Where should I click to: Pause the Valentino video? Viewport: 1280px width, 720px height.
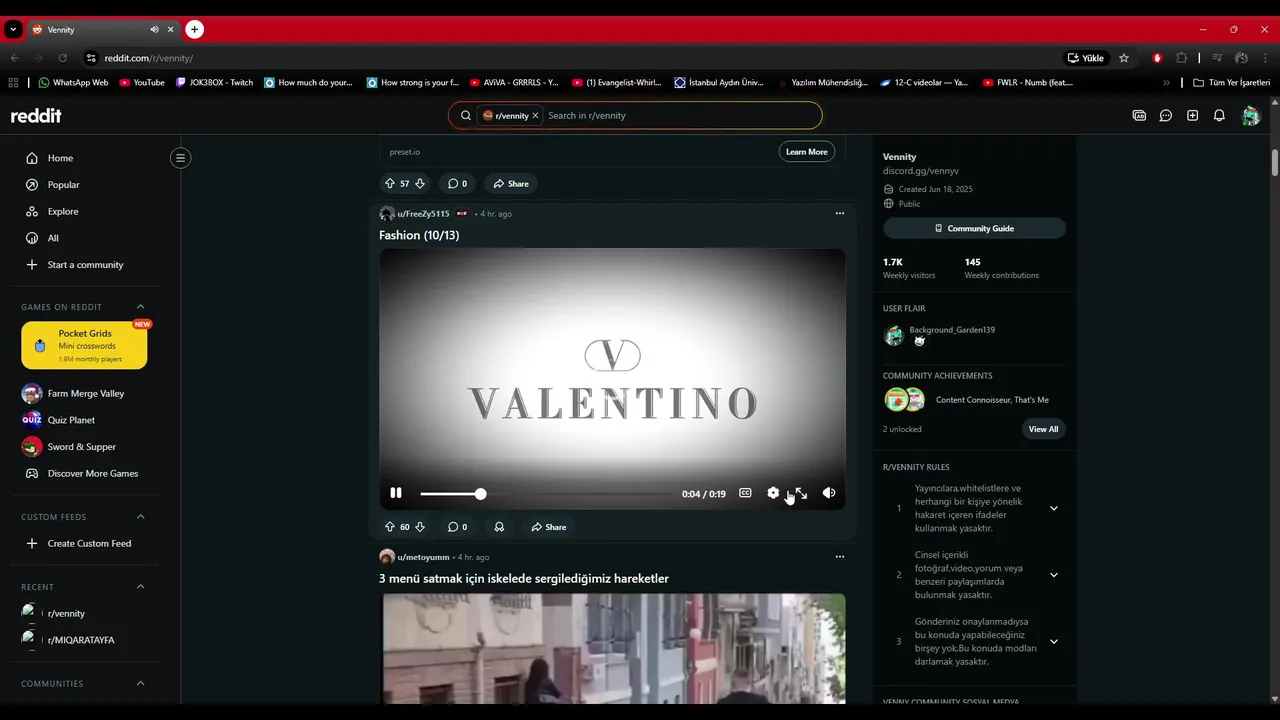tap(396, 493)
